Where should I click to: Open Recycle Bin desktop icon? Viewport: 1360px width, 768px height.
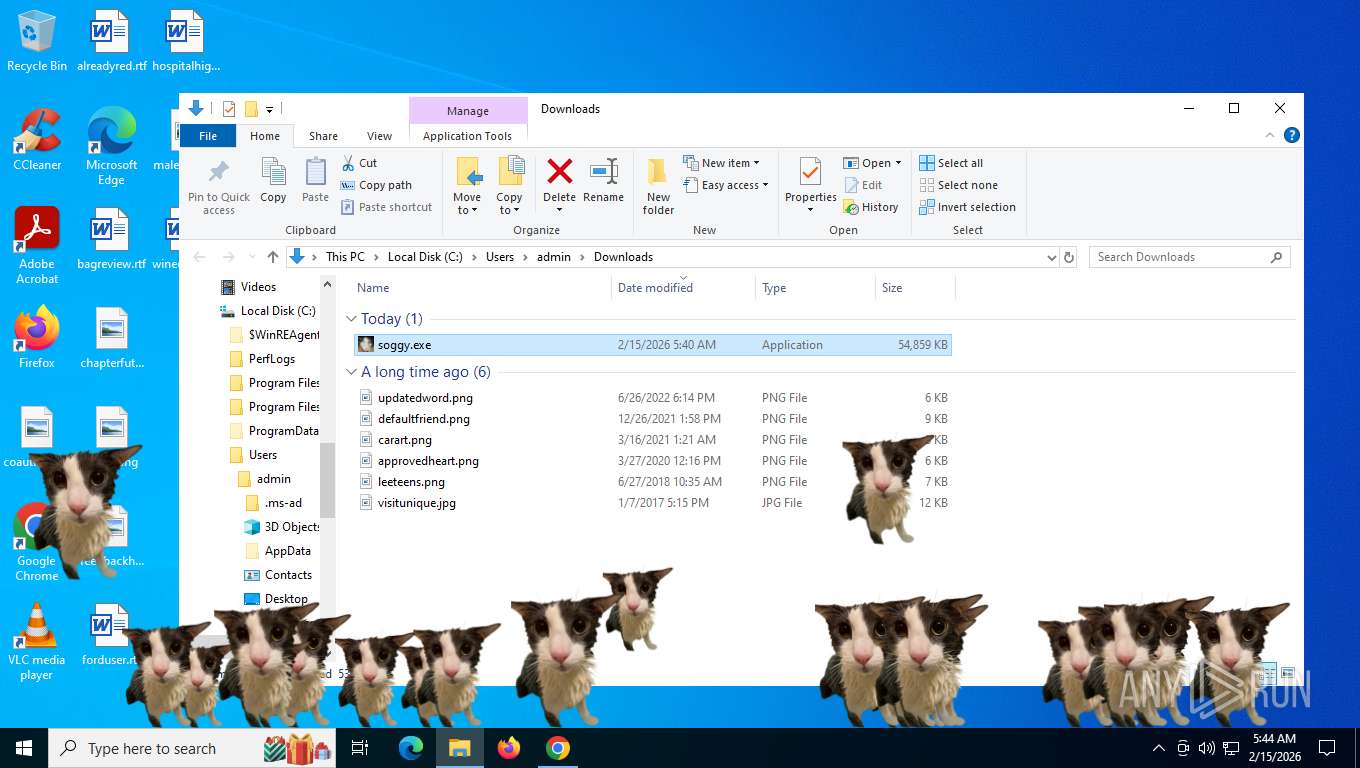click(x=37, y=41)
